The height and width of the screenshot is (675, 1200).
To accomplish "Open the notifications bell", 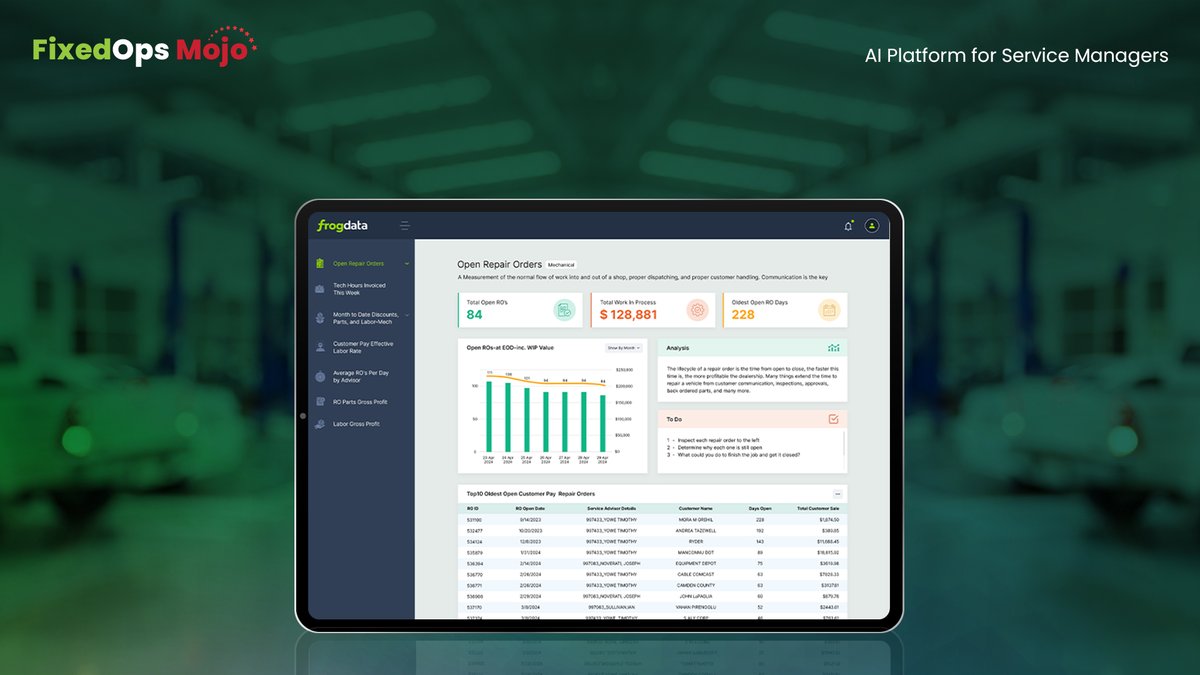I will click(848, 226).
